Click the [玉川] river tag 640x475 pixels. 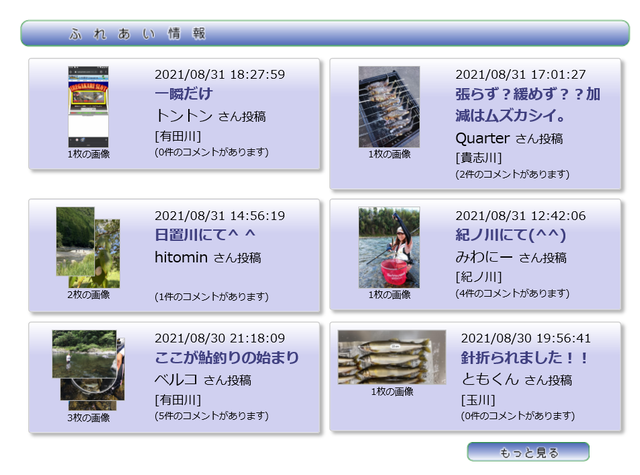pyautogui.click(x=478, y=400)
